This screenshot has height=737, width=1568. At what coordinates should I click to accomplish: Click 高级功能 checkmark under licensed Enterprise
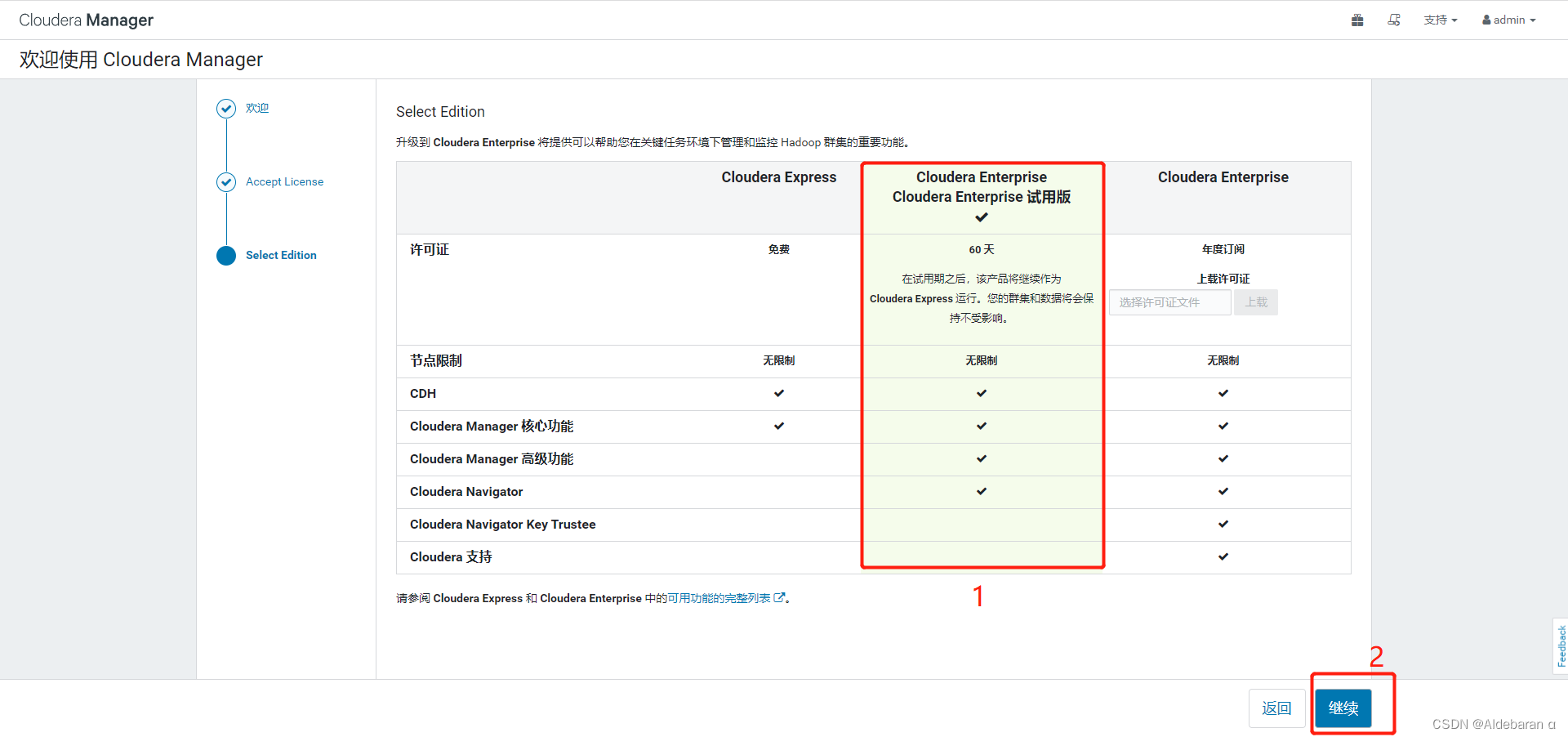point(1223,458)
